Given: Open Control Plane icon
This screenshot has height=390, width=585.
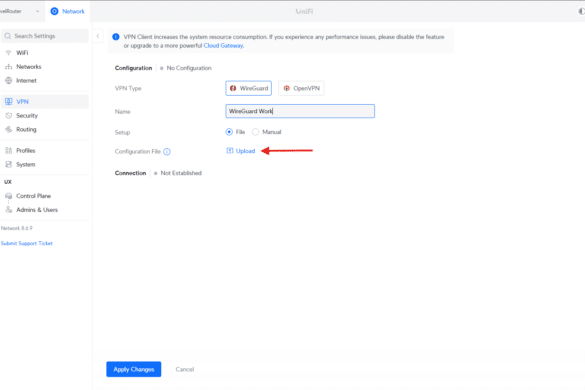Looking at the screenshot, I should click(x=8, y=196).
